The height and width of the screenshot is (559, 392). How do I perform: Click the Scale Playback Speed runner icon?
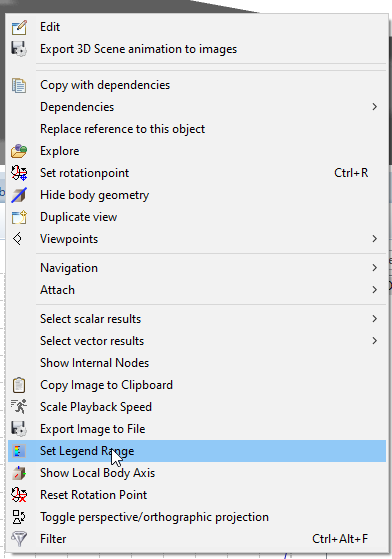click(x=19, y=407)
